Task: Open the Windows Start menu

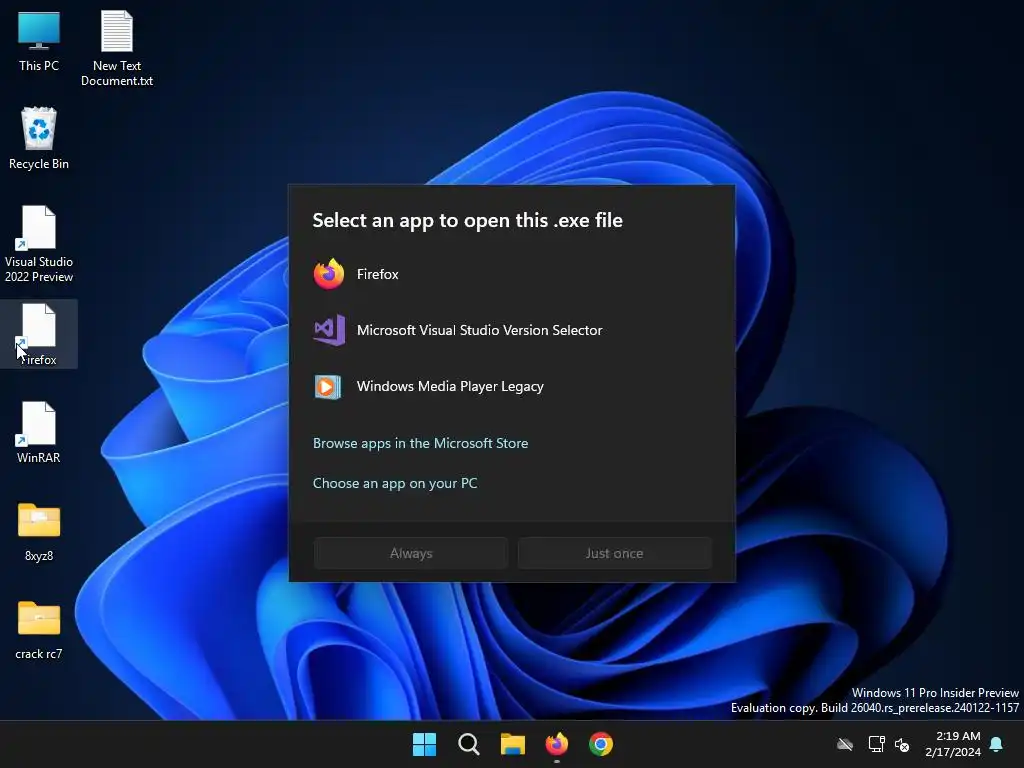Action: click(424, 744)
